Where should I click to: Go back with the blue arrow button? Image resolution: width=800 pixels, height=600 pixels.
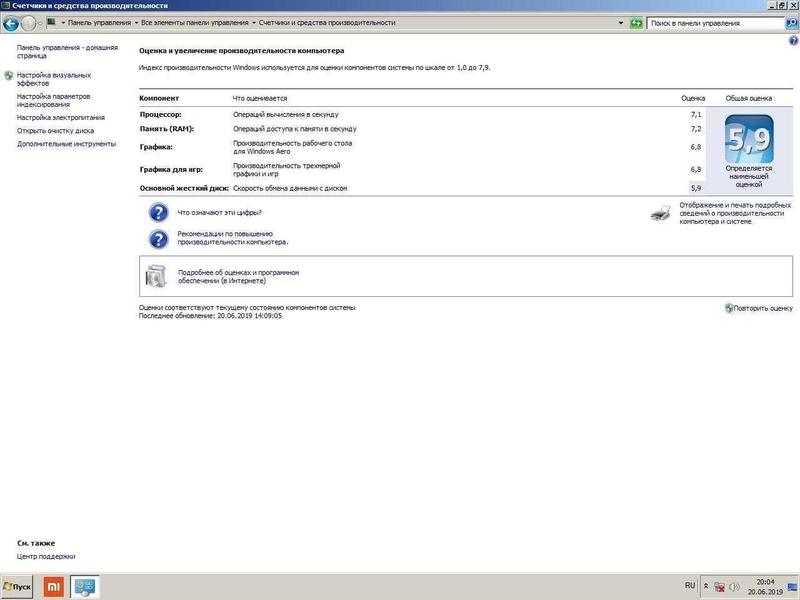(x=11, y=23)
